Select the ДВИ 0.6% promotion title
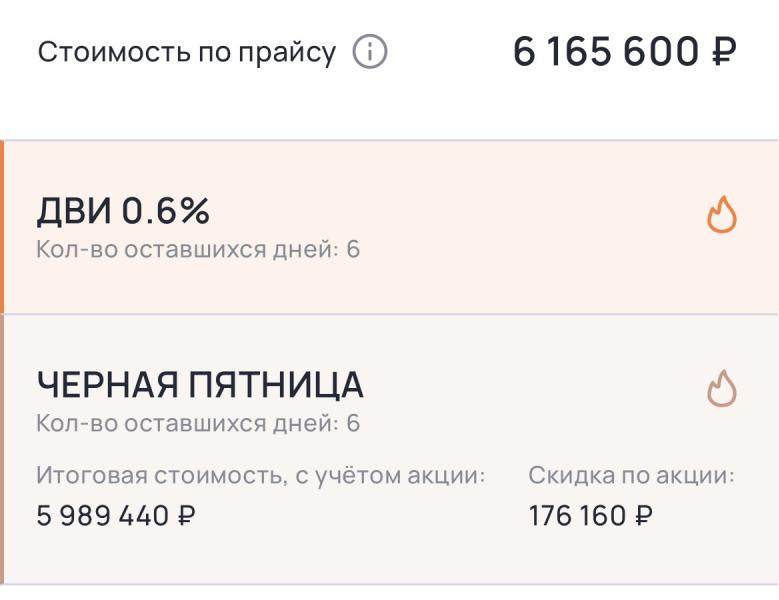 tap(123, 211)
